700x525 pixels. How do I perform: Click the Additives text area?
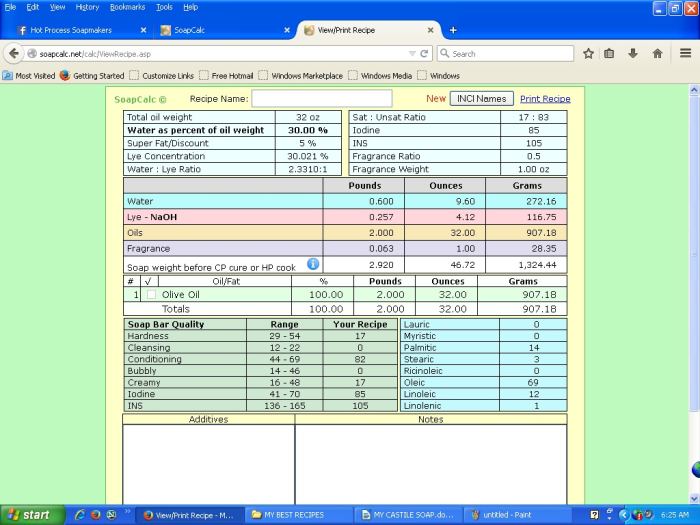click(208, 464)
